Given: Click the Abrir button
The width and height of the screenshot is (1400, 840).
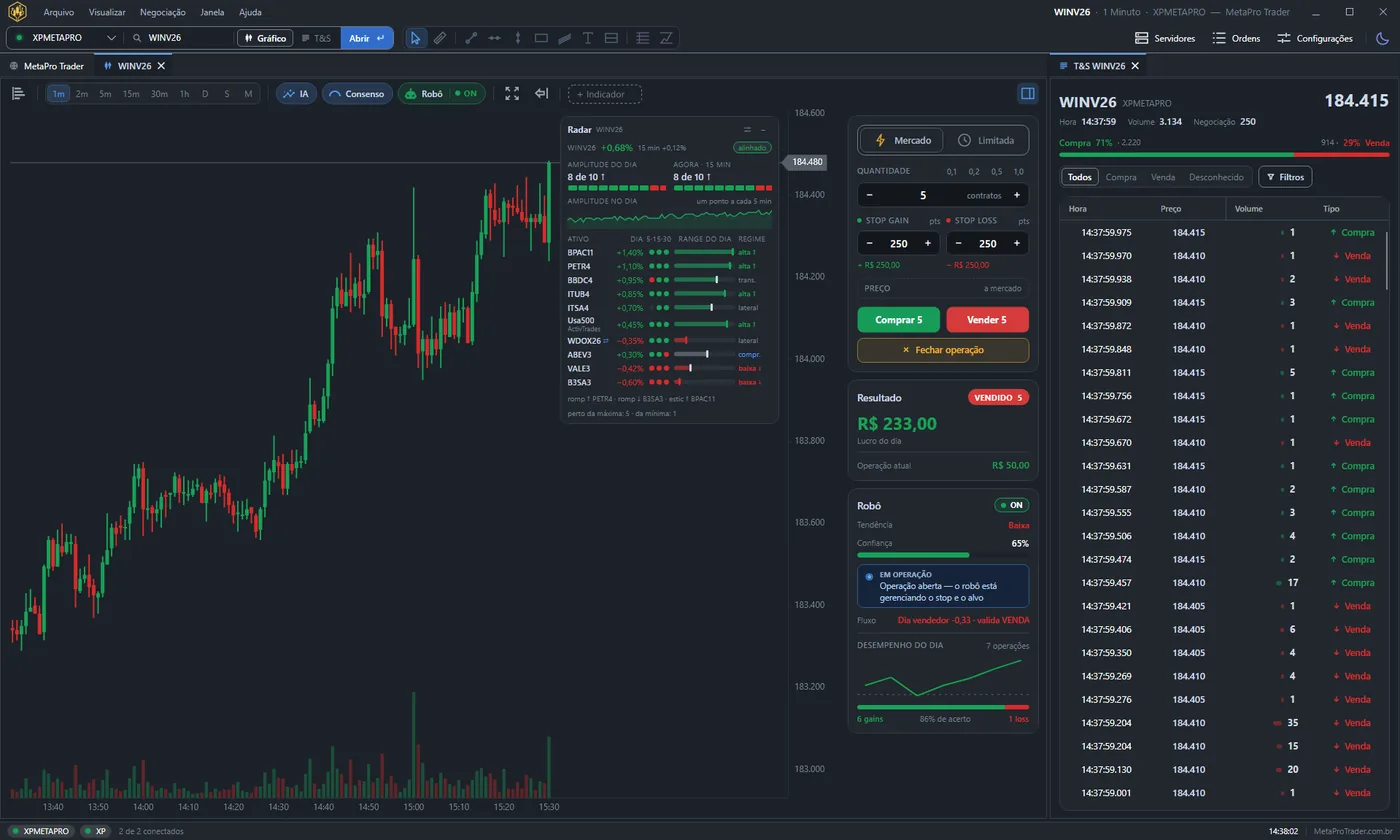Looking at the screenshot, I should pyautogui.click(x=367, y=38).
